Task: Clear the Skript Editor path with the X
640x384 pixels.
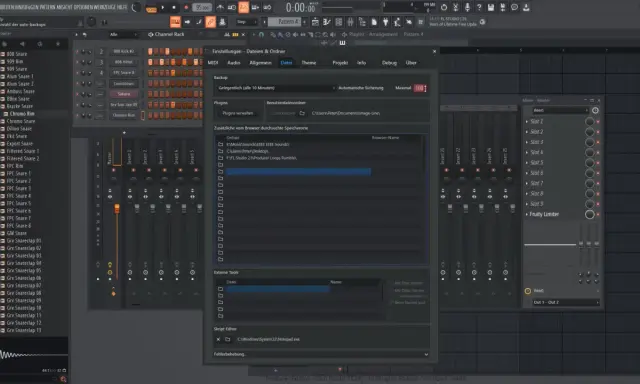Action: [218, 339]
